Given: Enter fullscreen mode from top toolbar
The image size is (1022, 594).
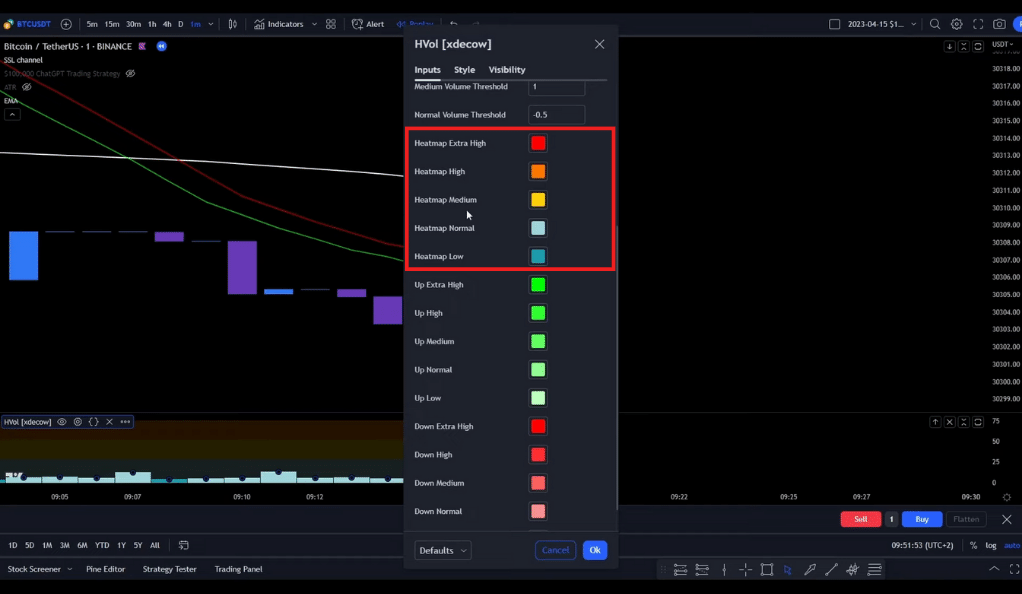Looking at the screenshot, I should [978, 24].
